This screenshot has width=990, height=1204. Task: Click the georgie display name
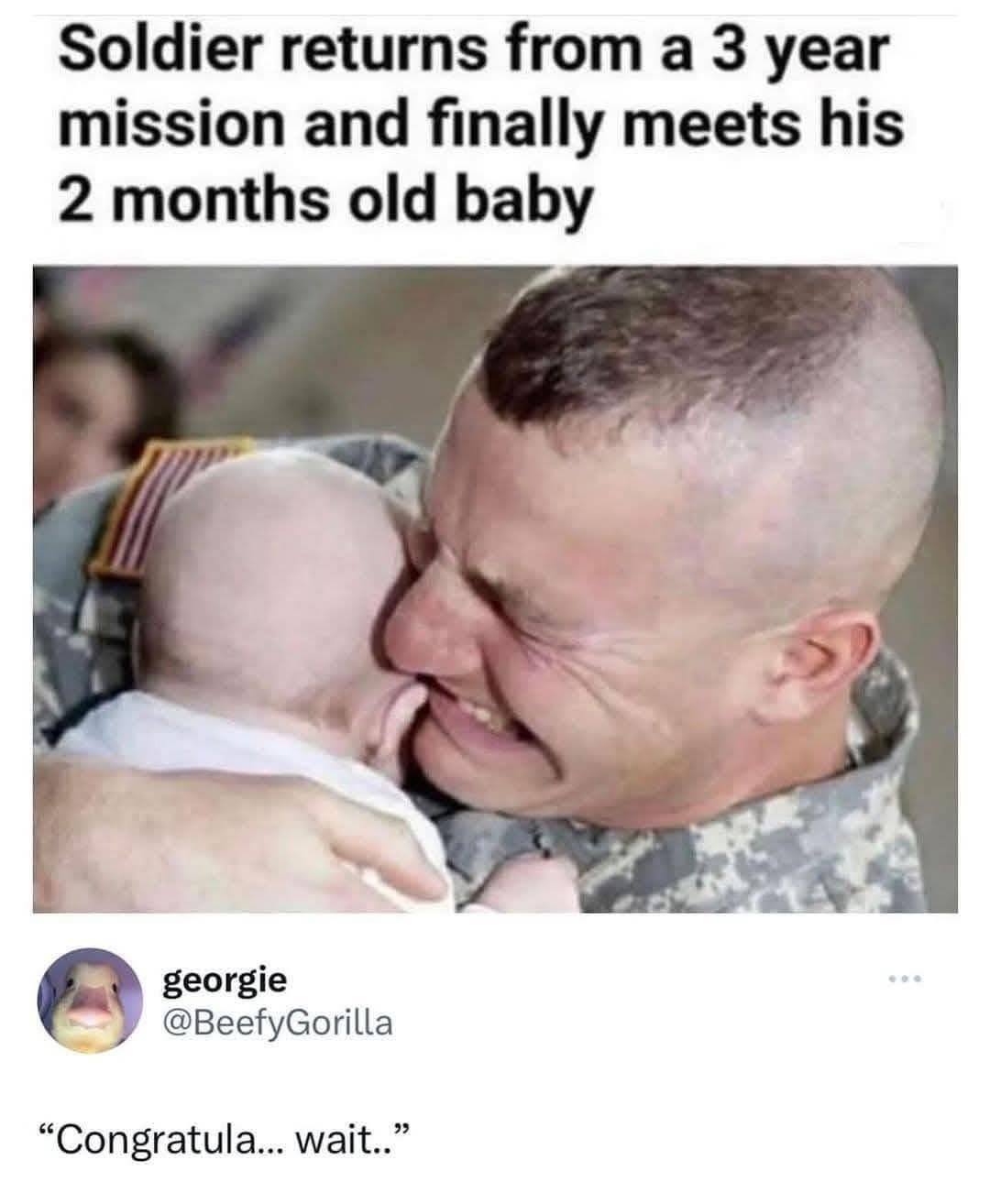225,980
